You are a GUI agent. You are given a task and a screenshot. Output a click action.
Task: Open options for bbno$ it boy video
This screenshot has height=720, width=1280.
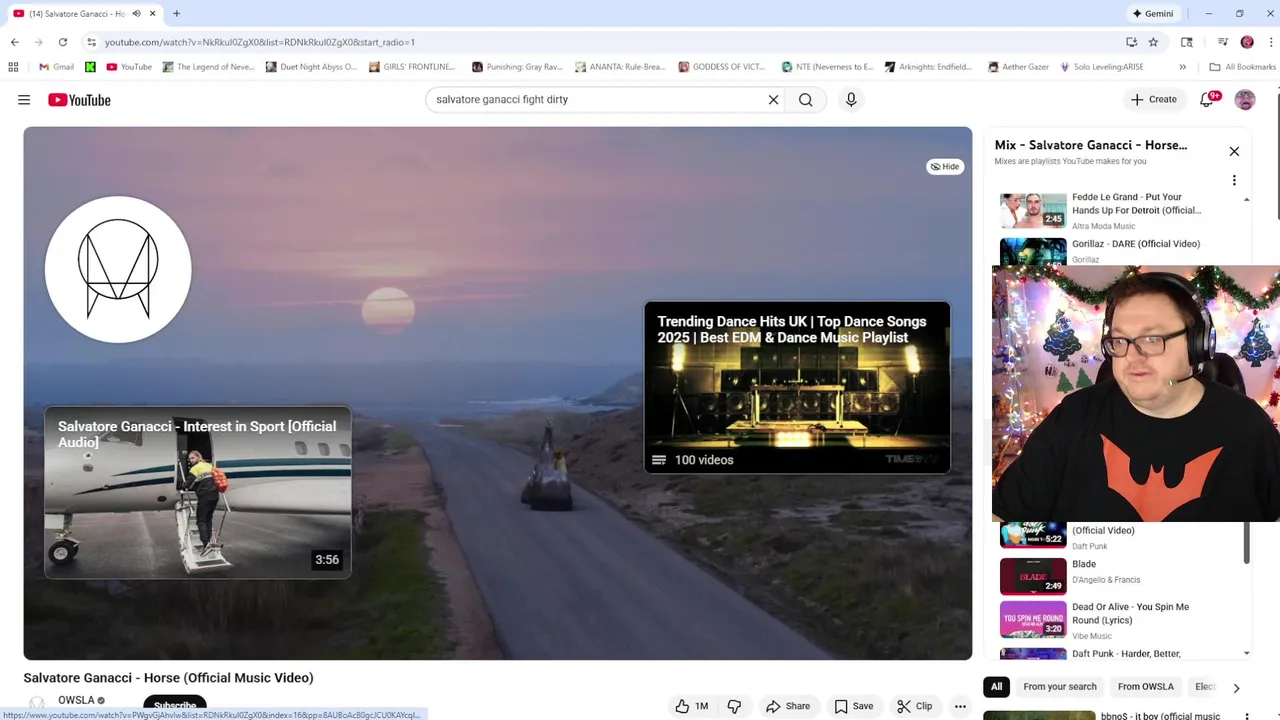(x=1247, y=716)
